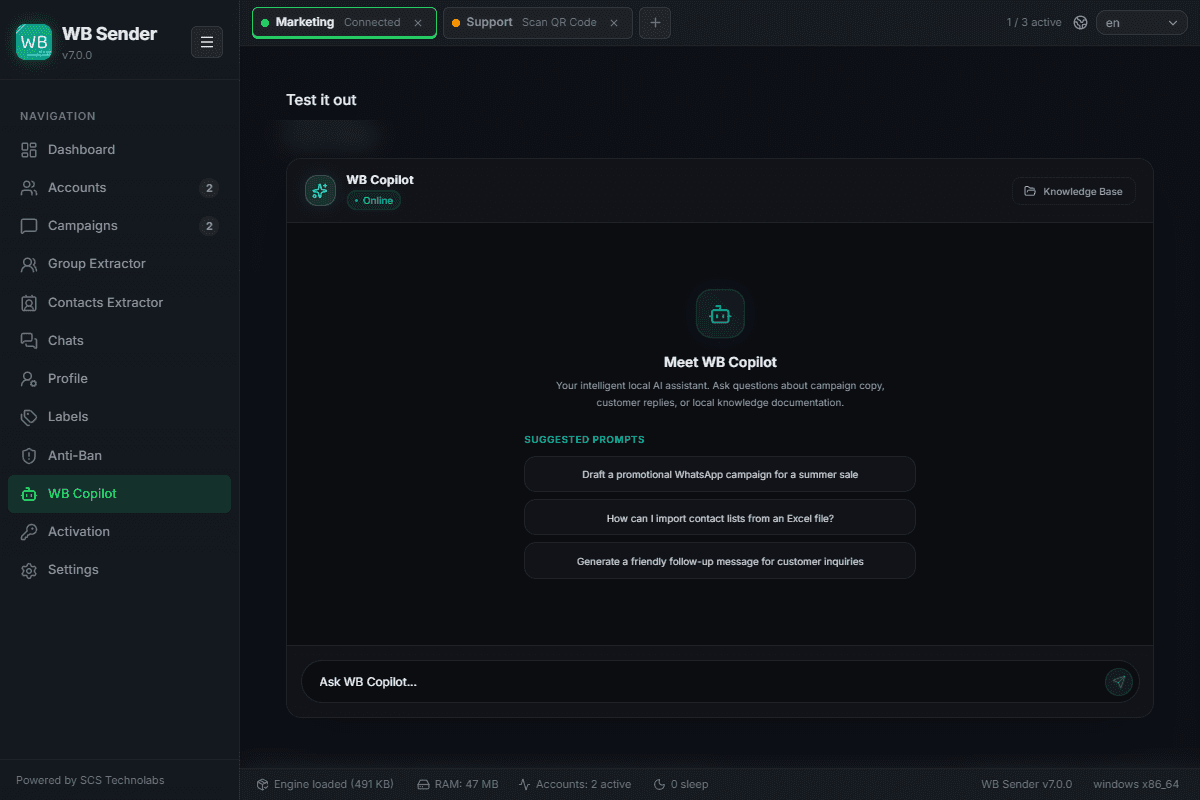Click the Accounts count badge 2

[208, 188]
